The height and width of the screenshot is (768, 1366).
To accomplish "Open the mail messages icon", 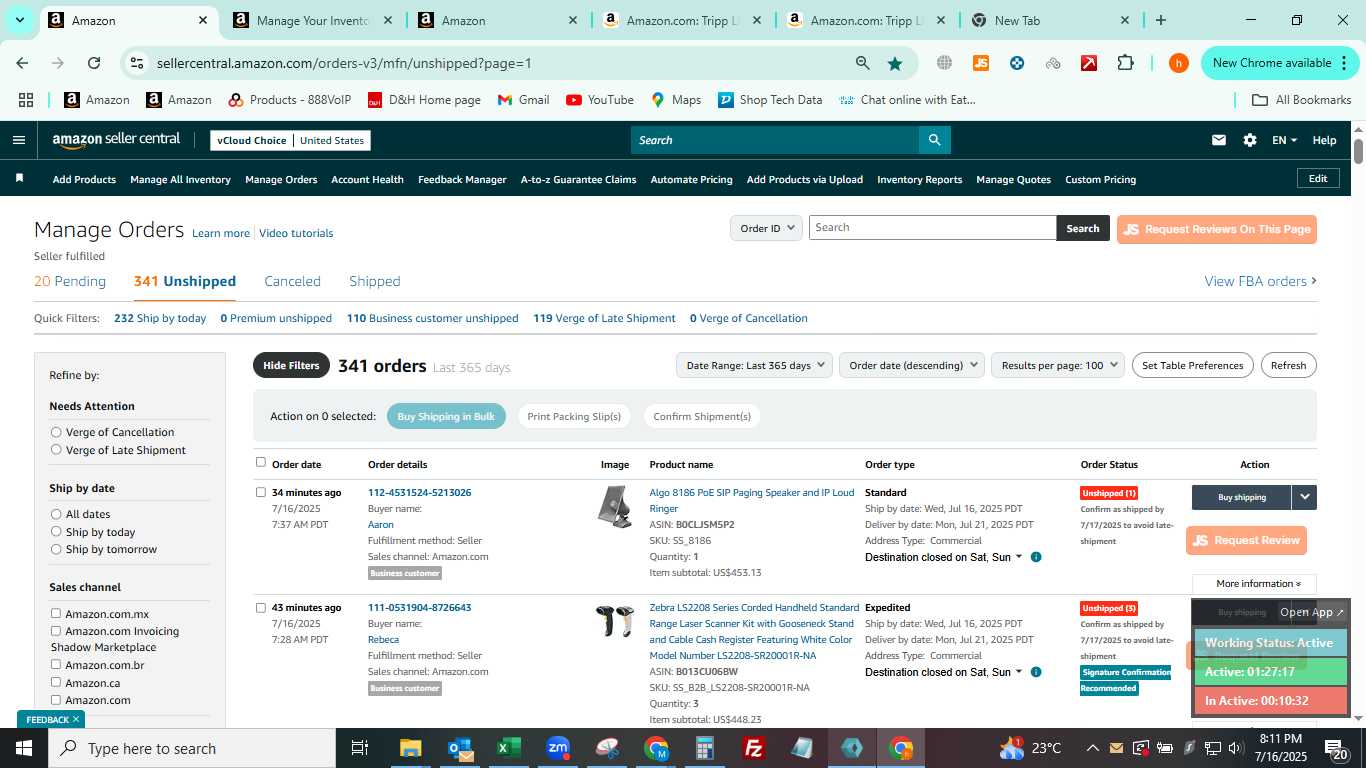I will (1218, 140).
